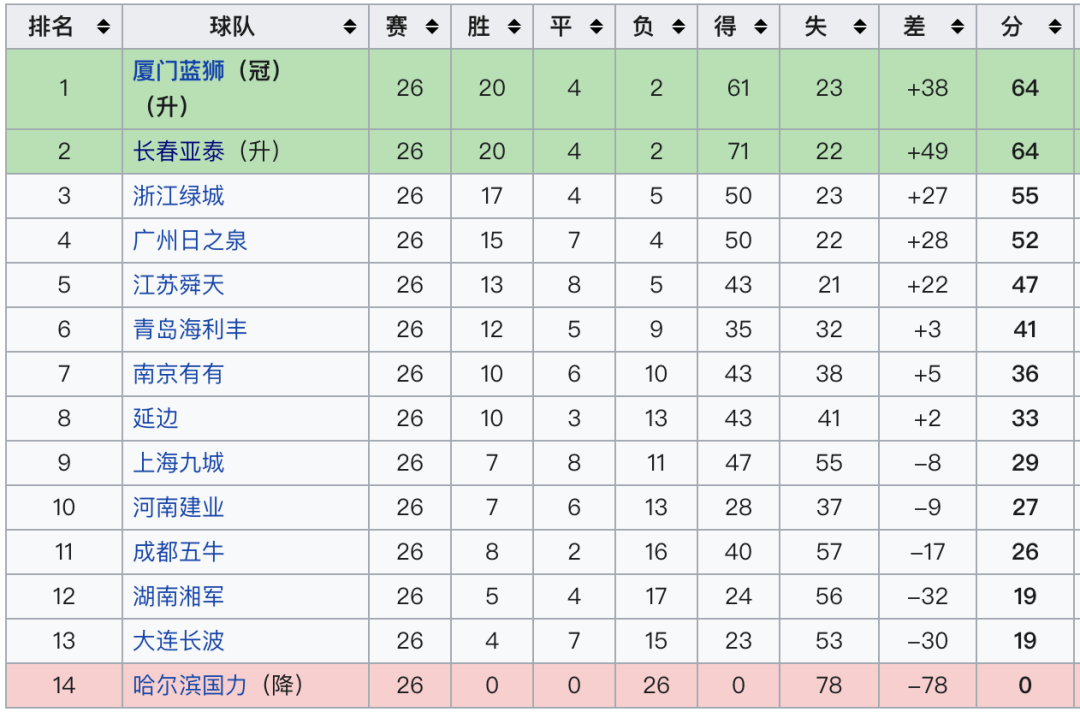Sort by 差 goal difference
Screen dimensions: 1080x712
(957, 28)
